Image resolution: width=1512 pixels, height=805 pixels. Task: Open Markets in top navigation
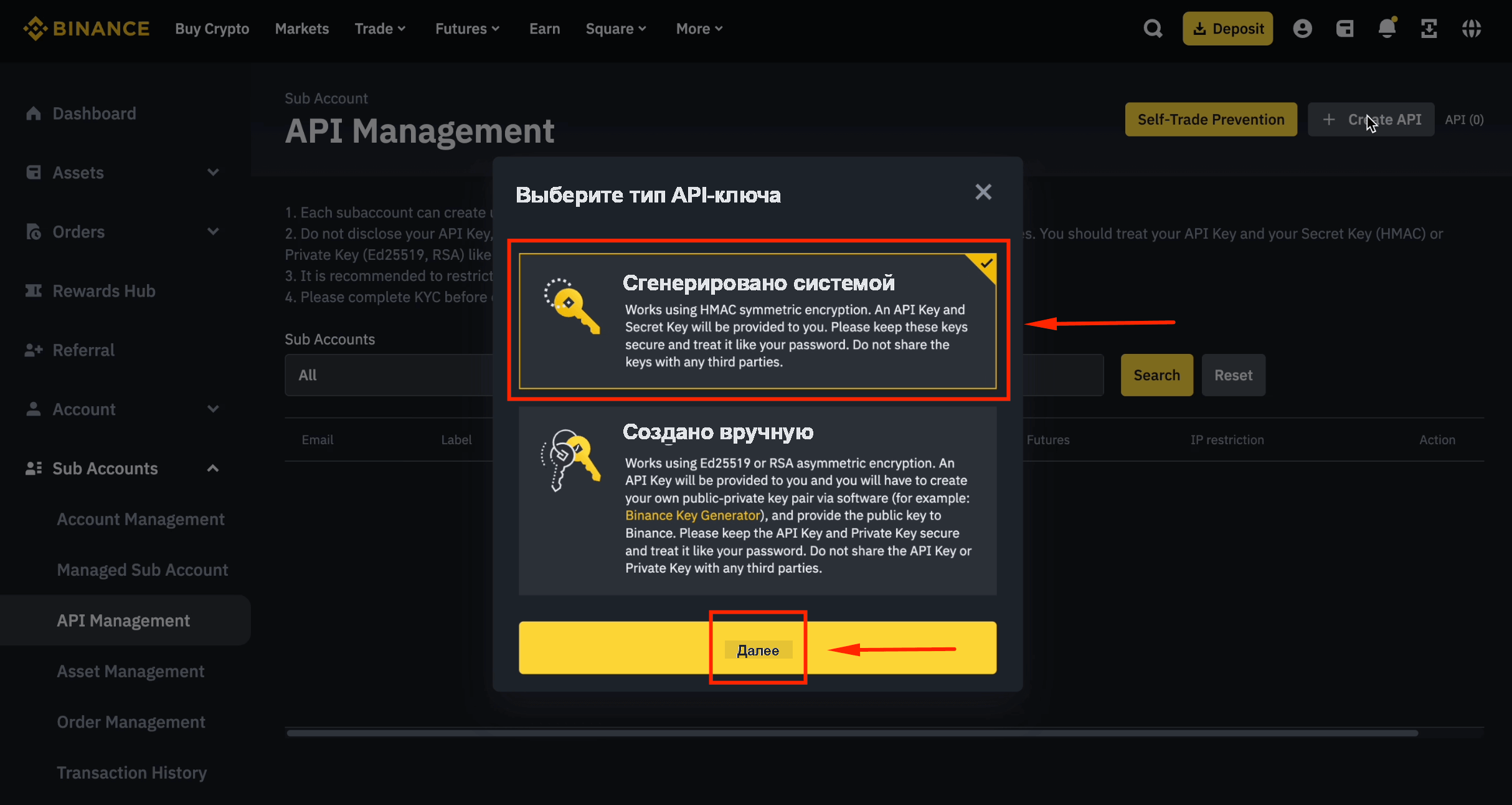click(302, 29)
